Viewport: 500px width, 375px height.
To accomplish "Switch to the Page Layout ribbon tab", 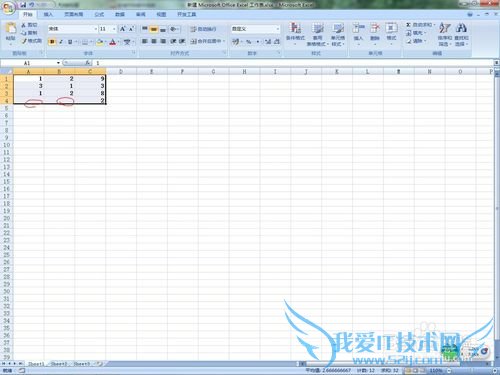I will 73,14.
